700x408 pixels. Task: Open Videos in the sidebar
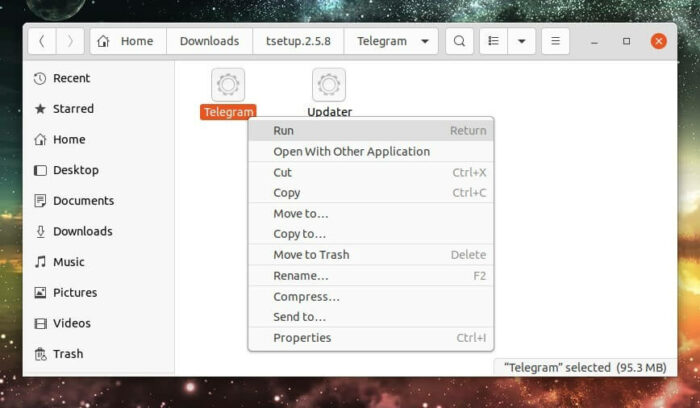(x=98, y=323)
